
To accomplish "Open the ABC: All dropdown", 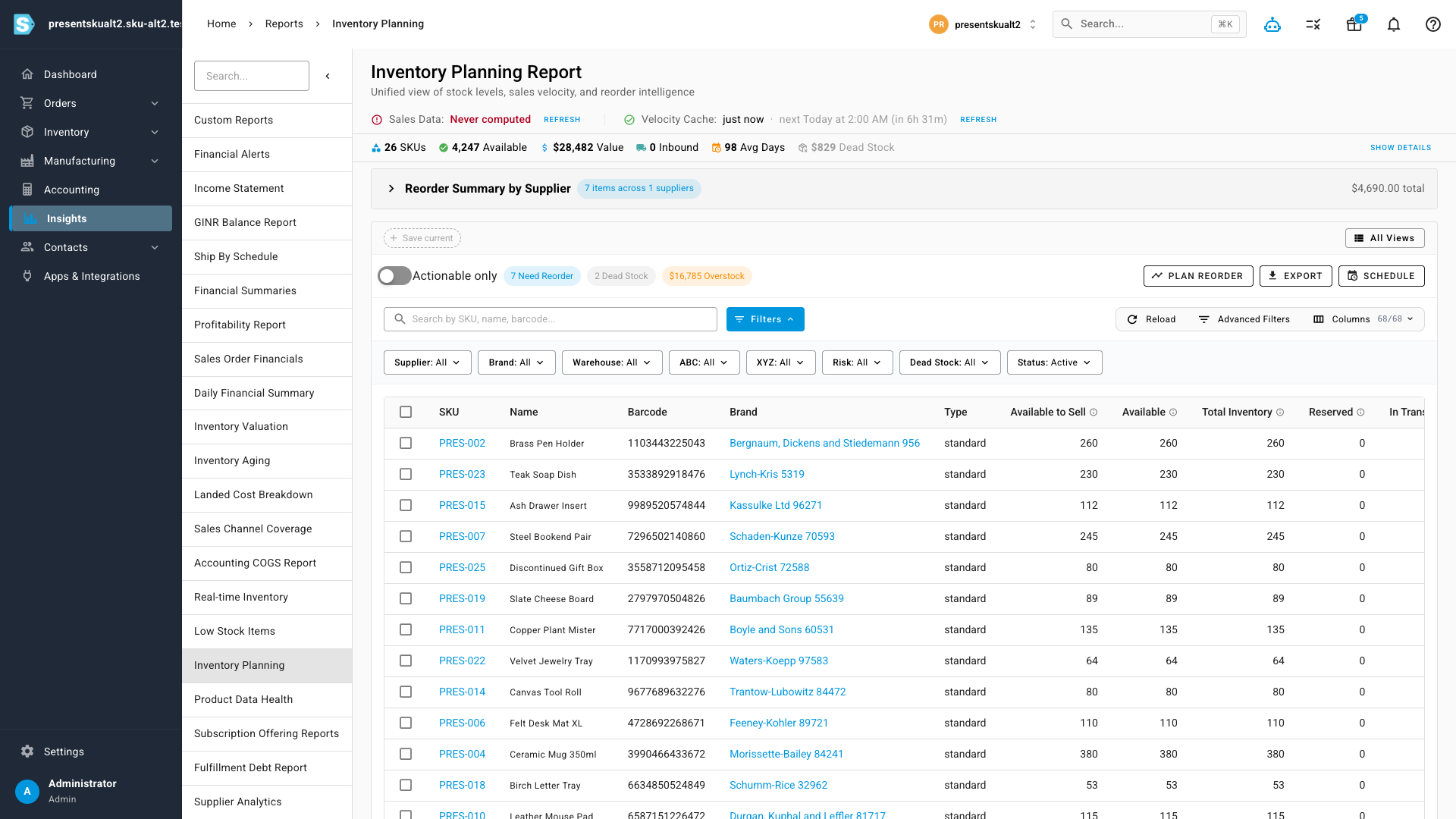I will point(704,362).
